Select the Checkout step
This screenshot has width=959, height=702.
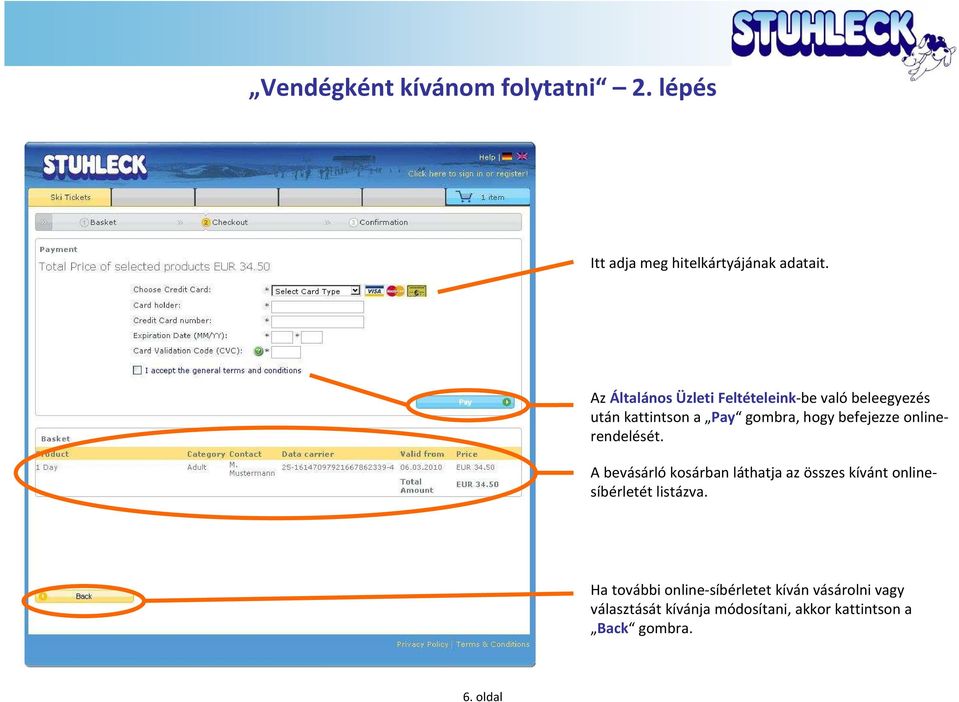point(225,223)
